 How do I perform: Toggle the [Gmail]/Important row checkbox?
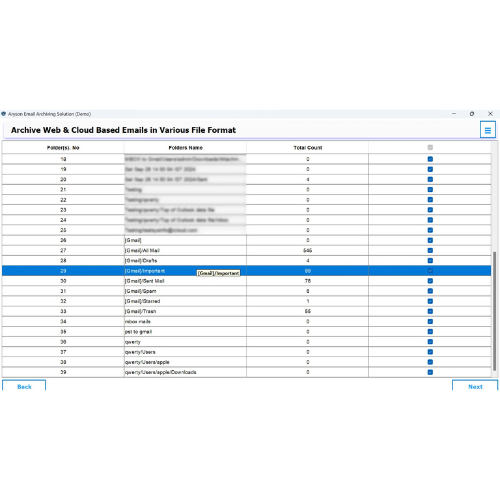tap(430, 271)
